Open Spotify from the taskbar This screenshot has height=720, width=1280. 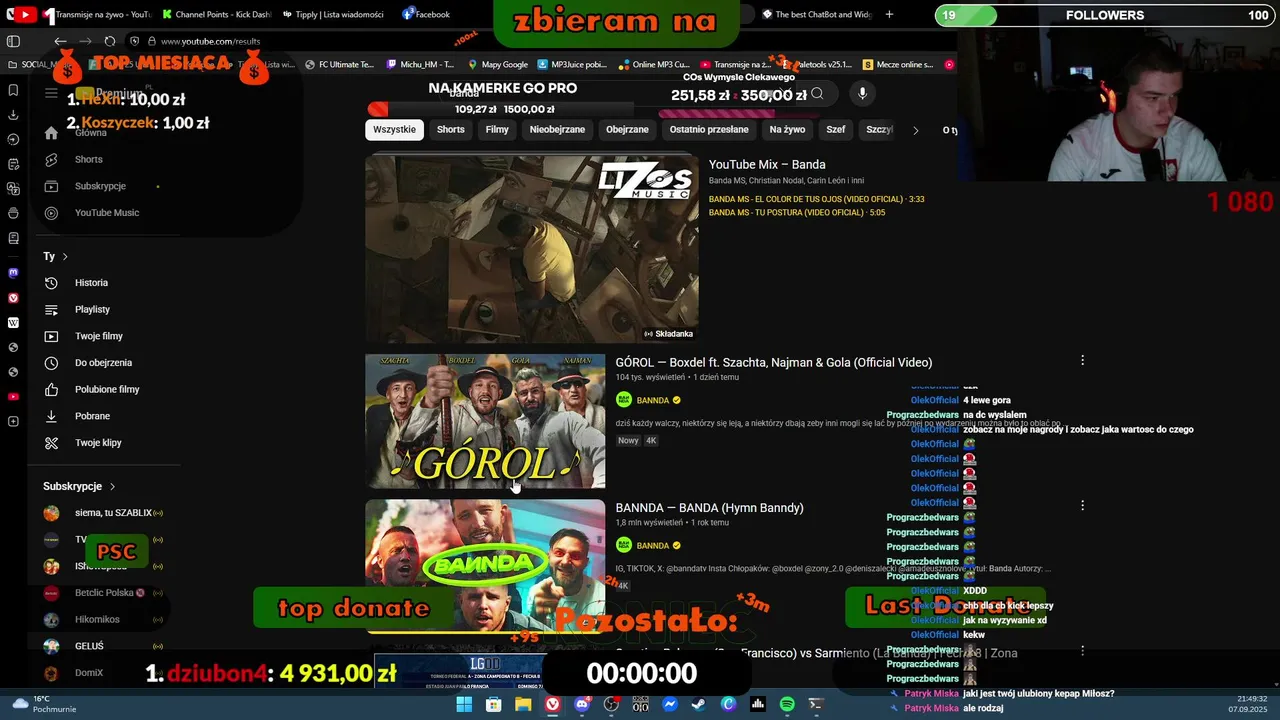[x=787, y=704]
